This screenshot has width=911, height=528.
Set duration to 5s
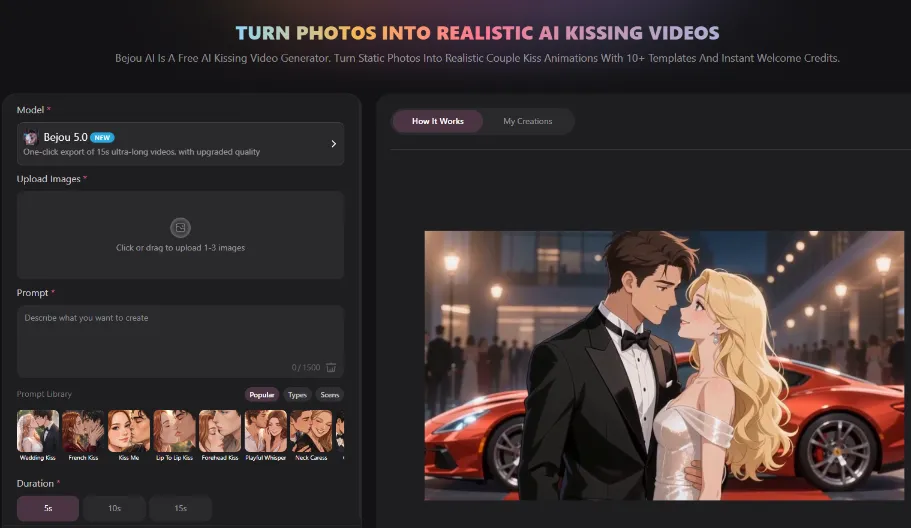[x=48, y=508]
